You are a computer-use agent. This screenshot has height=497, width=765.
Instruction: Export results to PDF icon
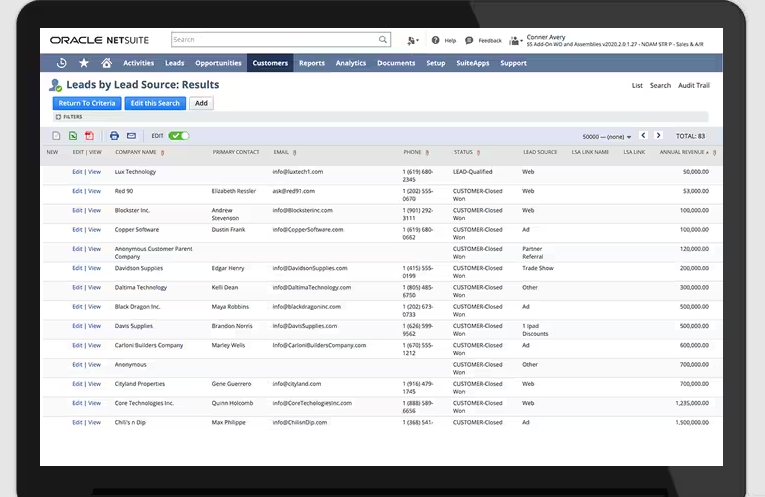[89, 136]
